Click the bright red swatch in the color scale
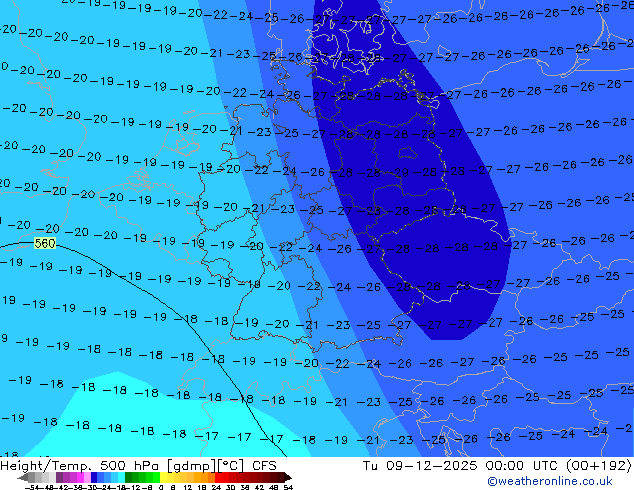Screen dimensions: 634x490 pos(219,477)
